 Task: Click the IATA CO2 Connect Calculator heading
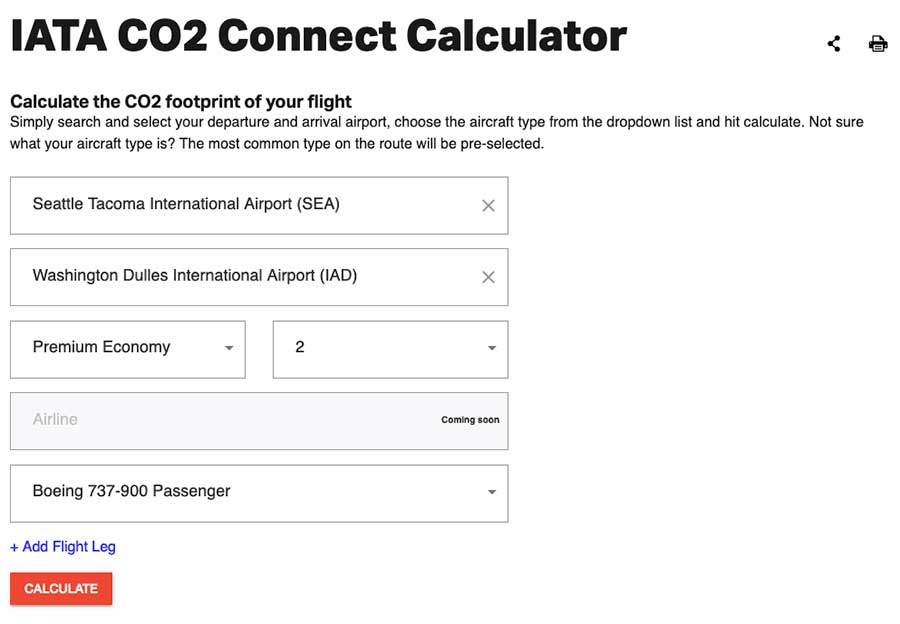[319, 36]
